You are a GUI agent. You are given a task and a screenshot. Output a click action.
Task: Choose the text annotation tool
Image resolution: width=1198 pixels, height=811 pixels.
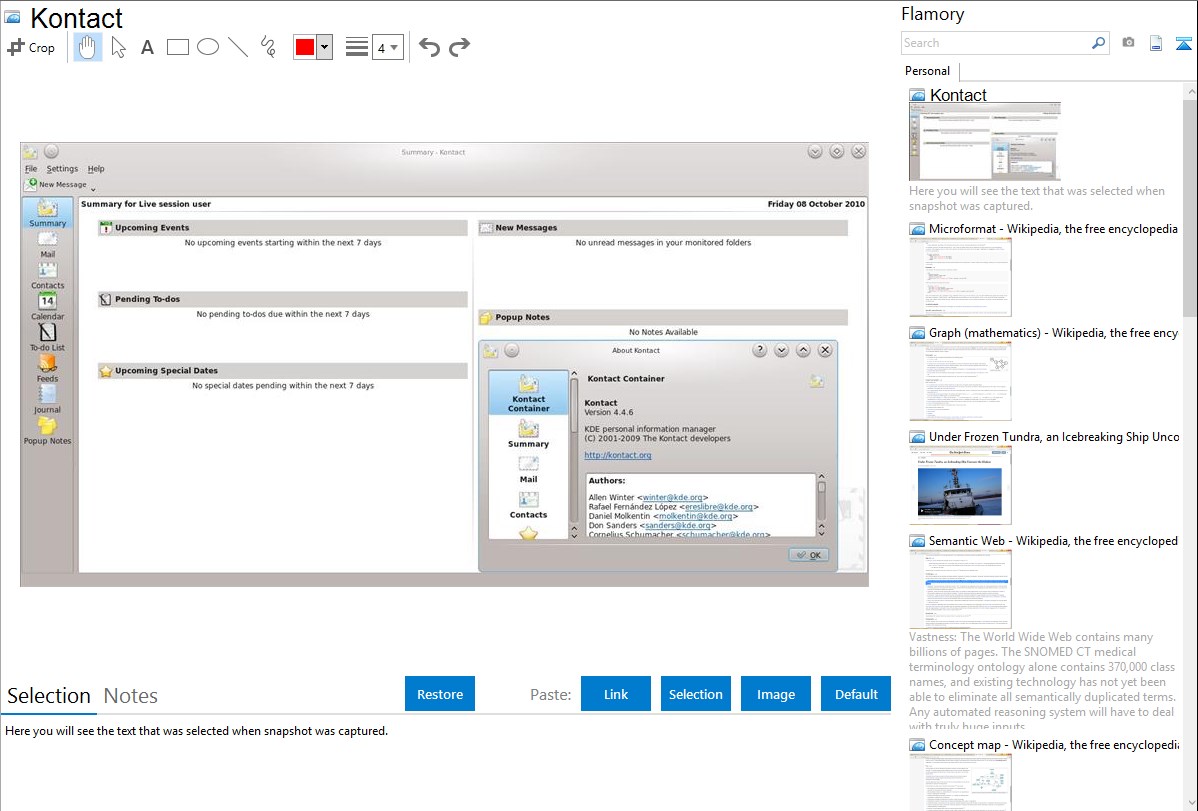(x=147, y=47)
